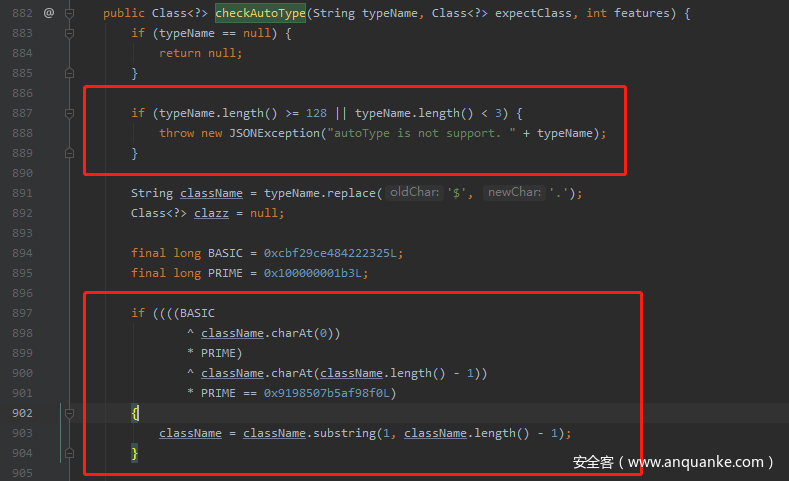The width and height of the screenshot is (789, 481).
Task: Collapse the typeName null check fold at line 883
Action: pos(69,33)
